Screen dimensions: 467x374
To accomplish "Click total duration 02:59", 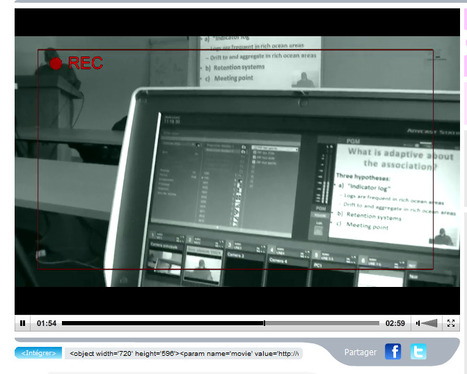I will point(395,323).
